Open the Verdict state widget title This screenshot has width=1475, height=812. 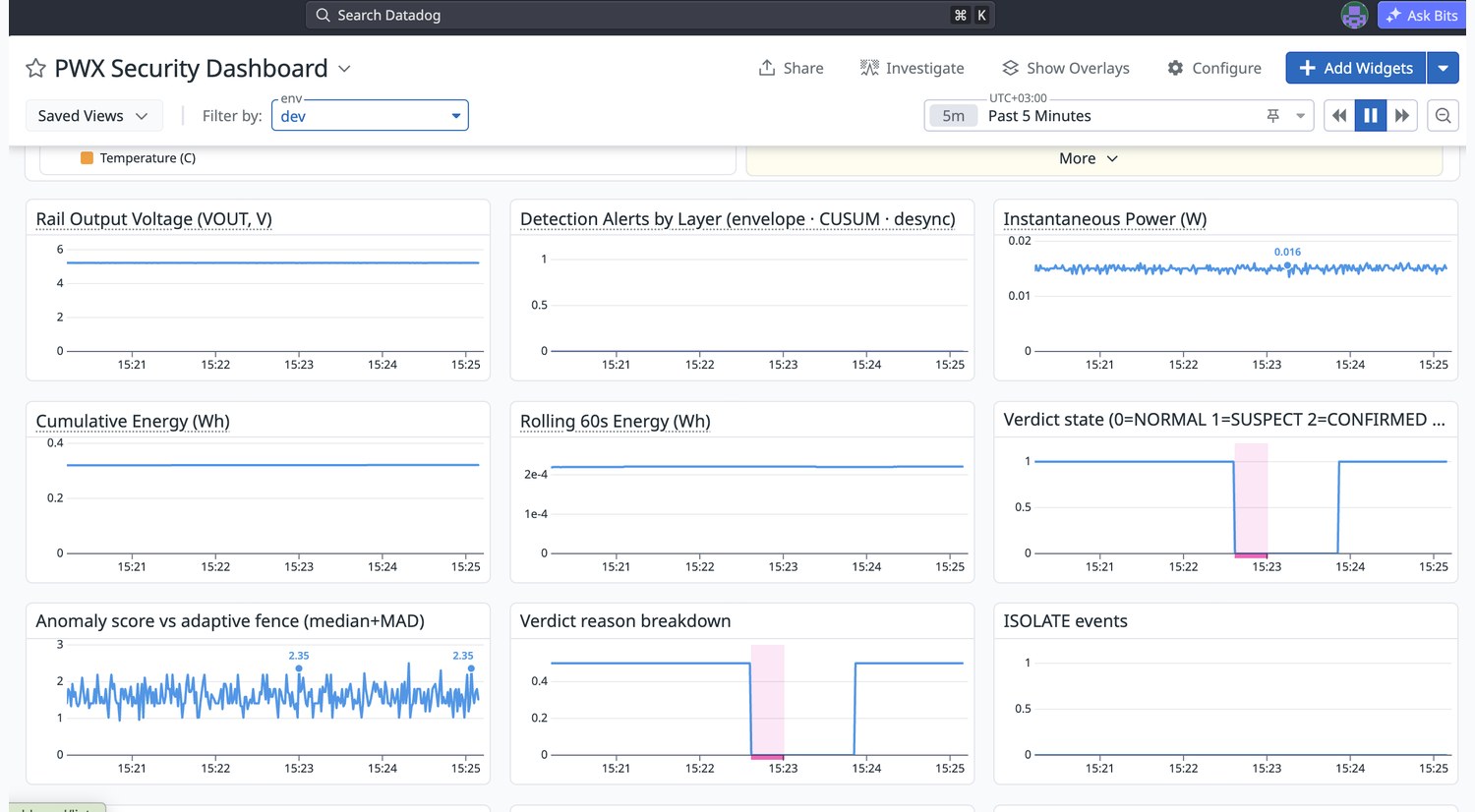coord(1224,420)
